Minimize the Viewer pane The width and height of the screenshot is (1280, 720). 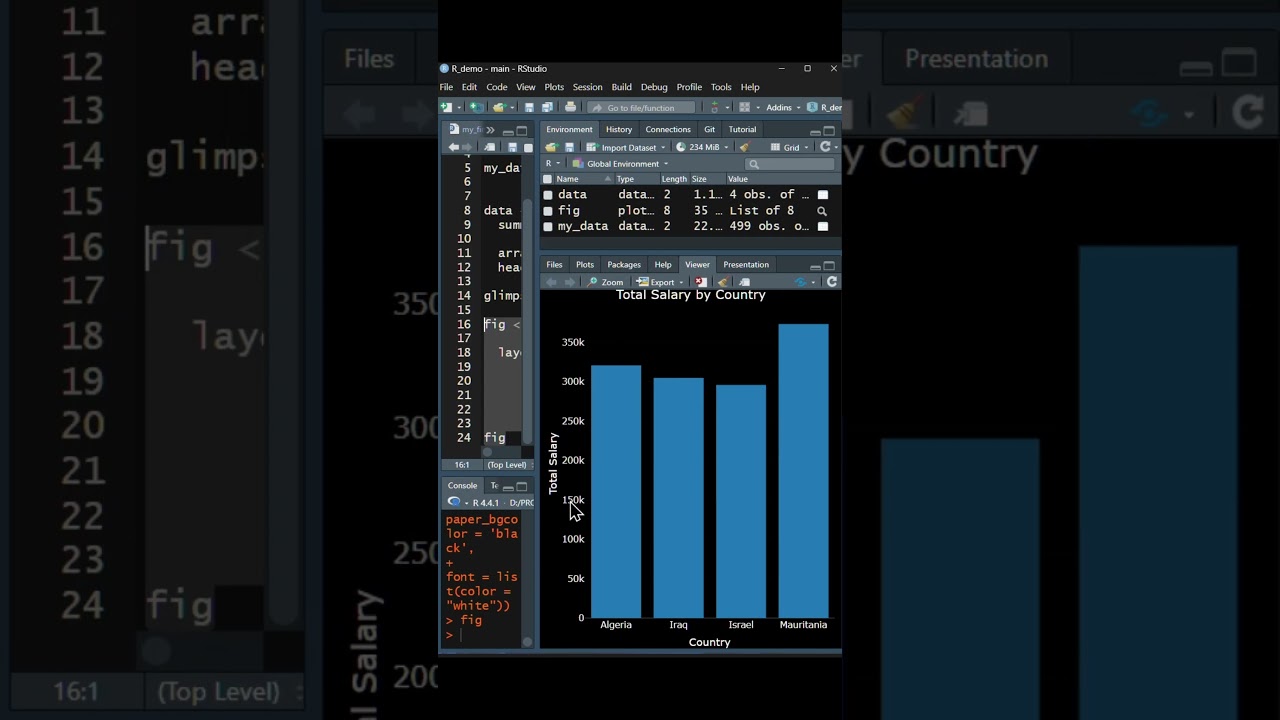pos(815,267)
